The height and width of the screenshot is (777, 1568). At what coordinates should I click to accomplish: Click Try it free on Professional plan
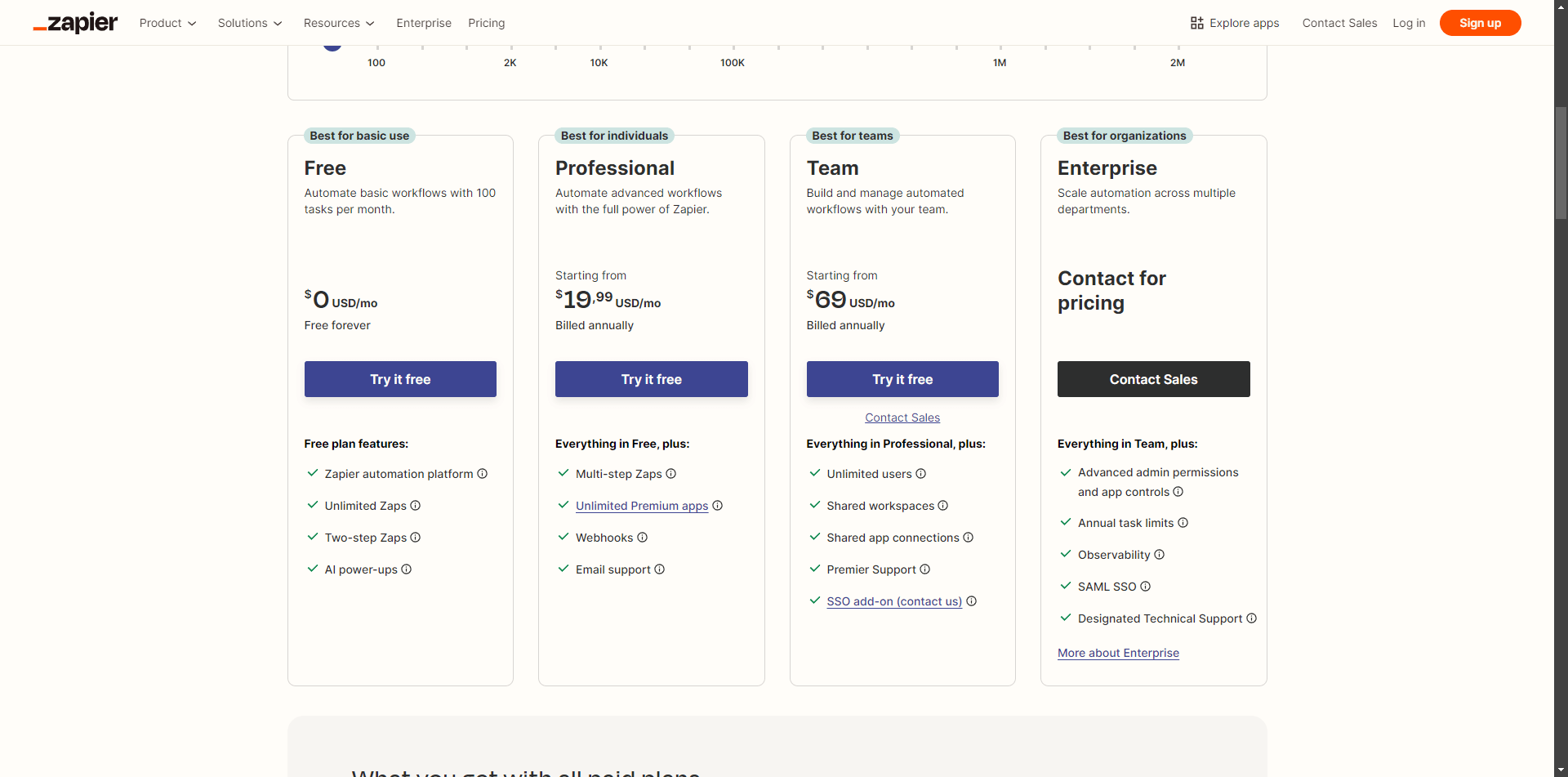(x=652, y=379)
